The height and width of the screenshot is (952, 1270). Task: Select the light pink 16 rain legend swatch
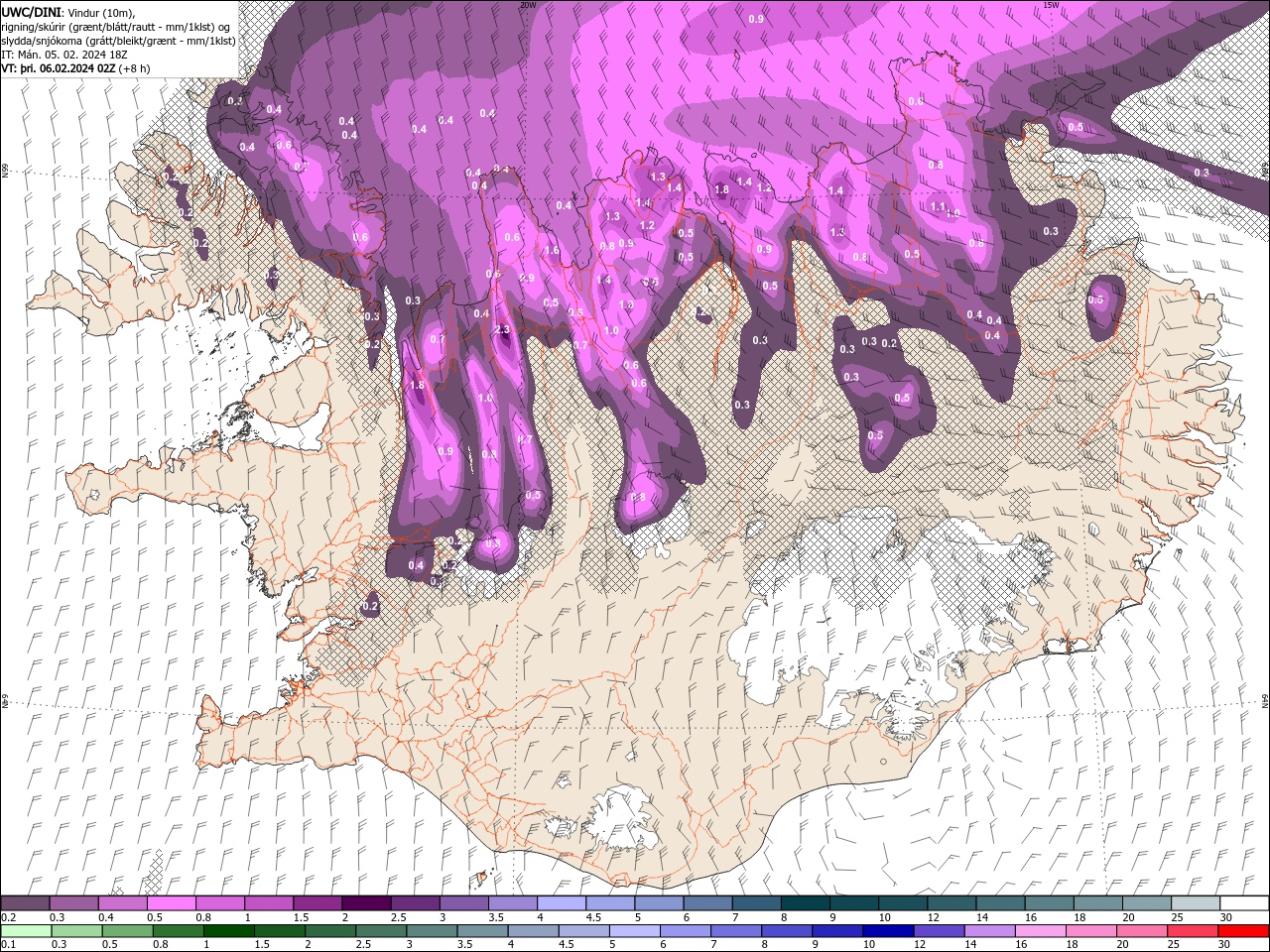[x=1040, y=931]
